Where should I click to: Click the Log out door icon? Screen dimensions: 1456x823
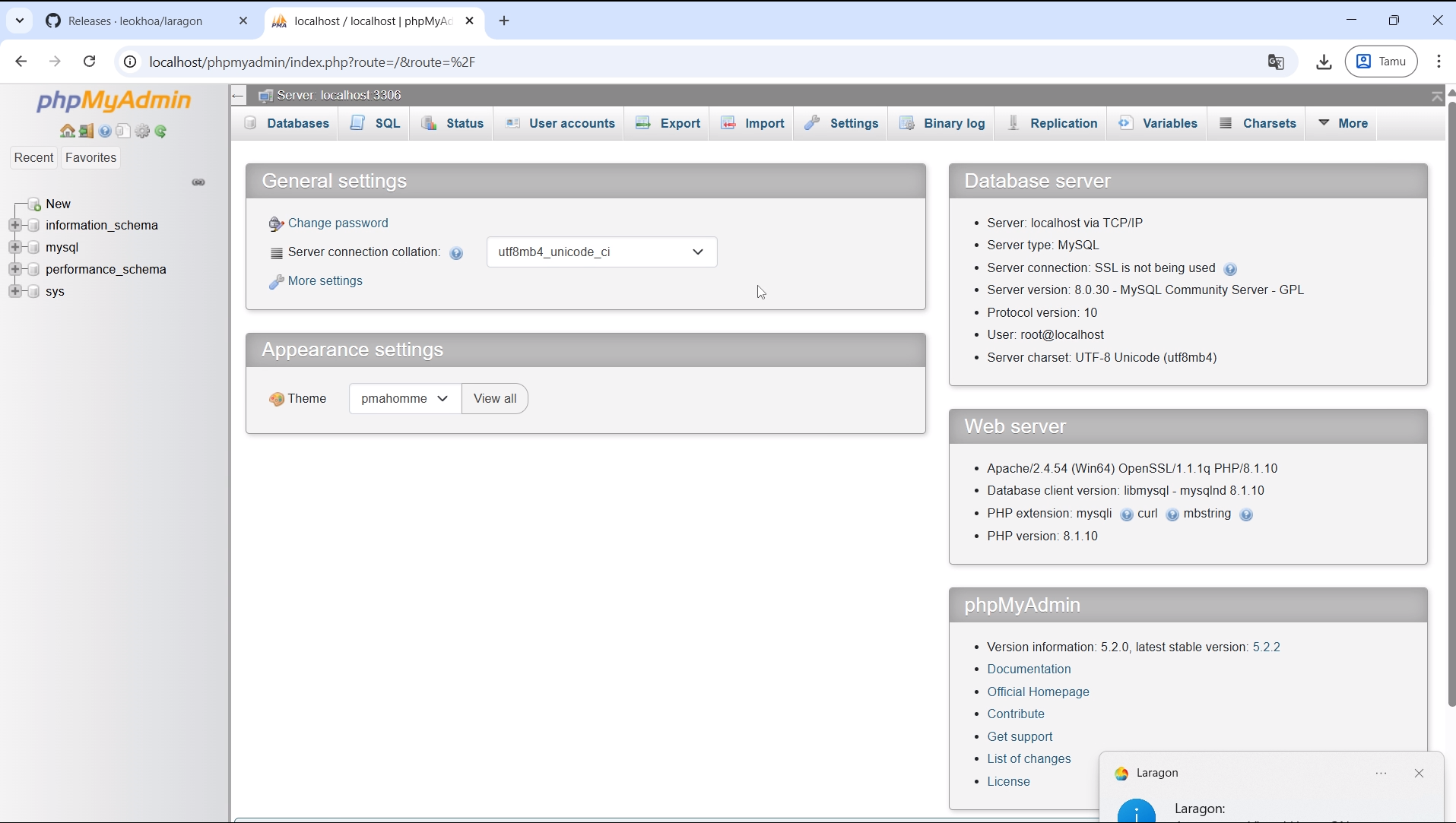[x=86, y=131]
